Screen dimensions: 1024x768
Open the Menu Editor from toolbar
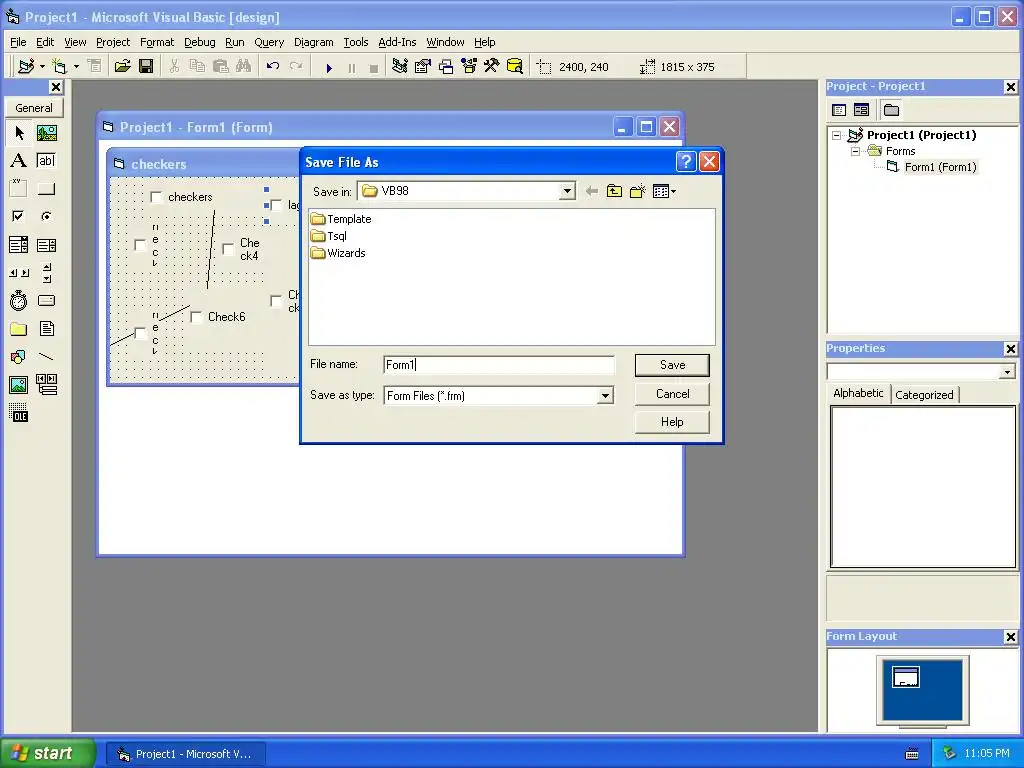95,66
